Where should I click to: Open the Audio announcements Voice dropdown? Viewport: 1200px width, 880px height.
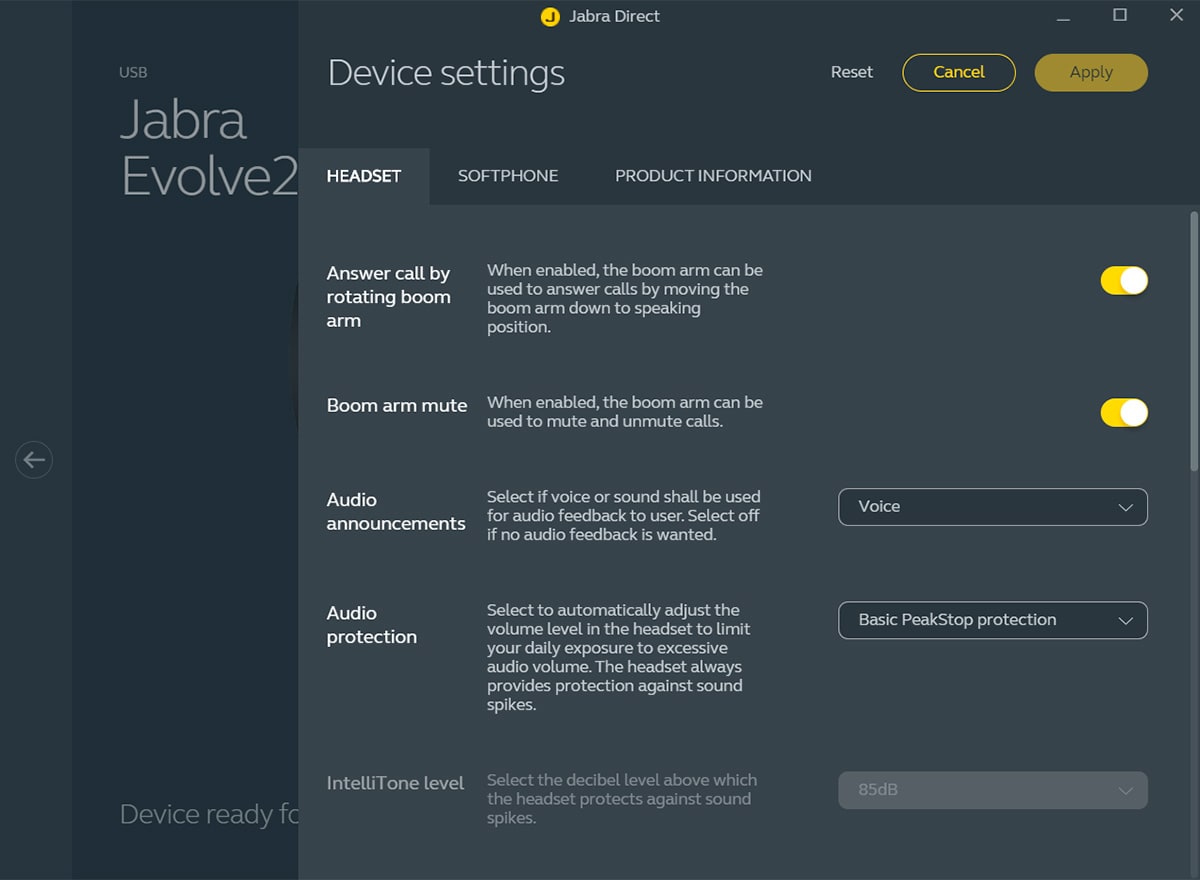992,507
